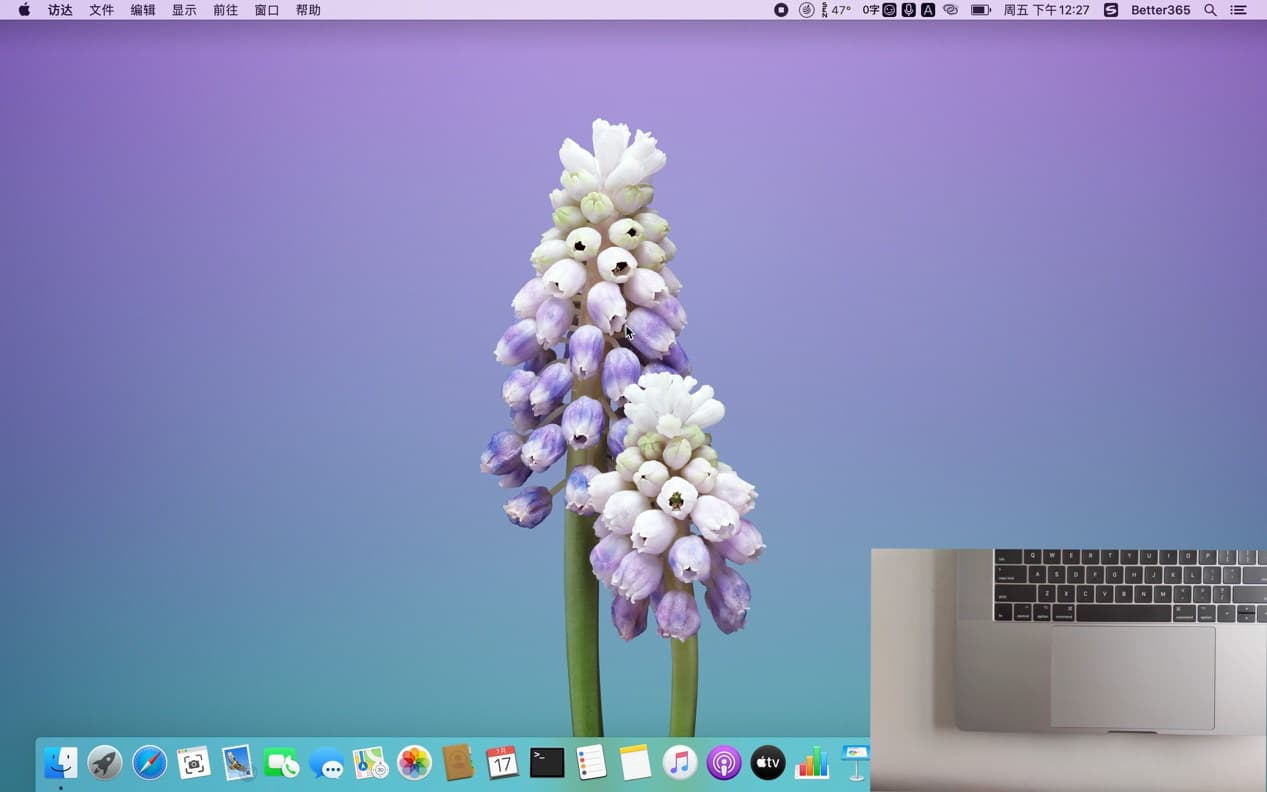Open Finder from the Dock

point(61,763)
